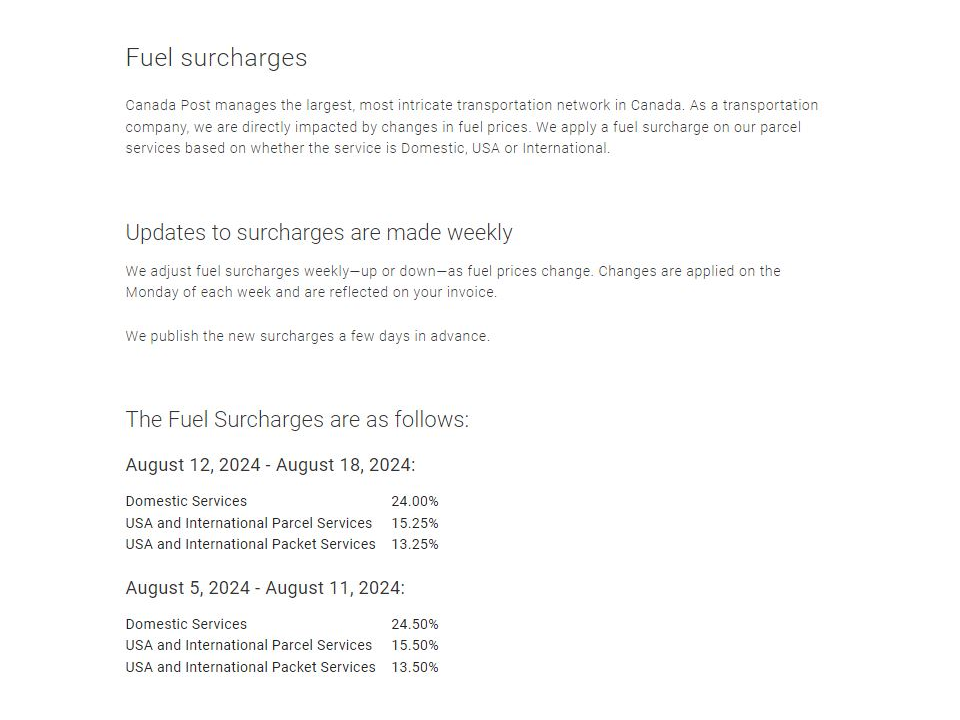
Task: Select the 15.25% parcel surcharge value
Action: (x=415, y=523)
